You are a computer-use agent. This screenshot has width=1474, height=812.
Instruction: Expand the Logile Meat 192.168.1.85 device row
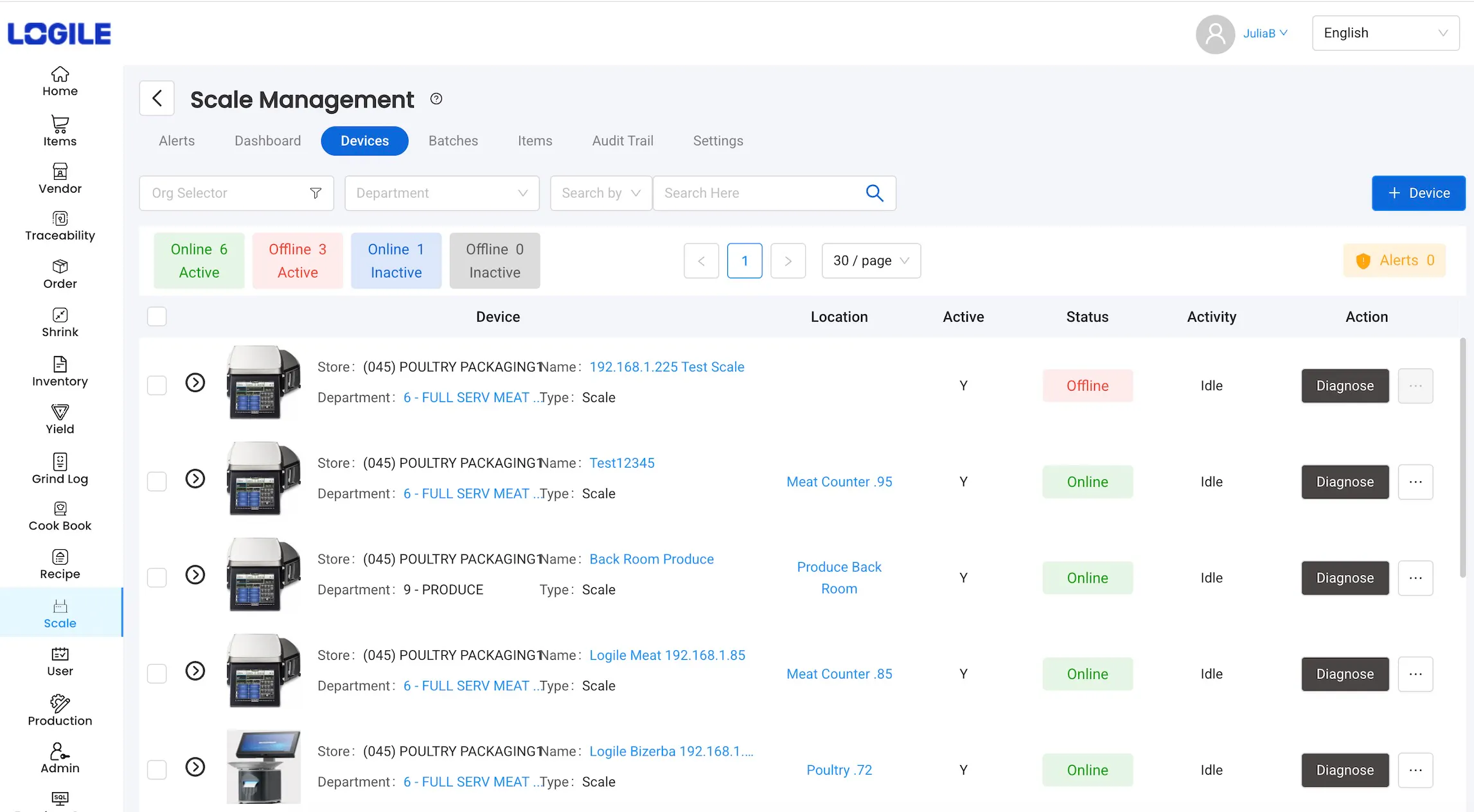(195, 671)
